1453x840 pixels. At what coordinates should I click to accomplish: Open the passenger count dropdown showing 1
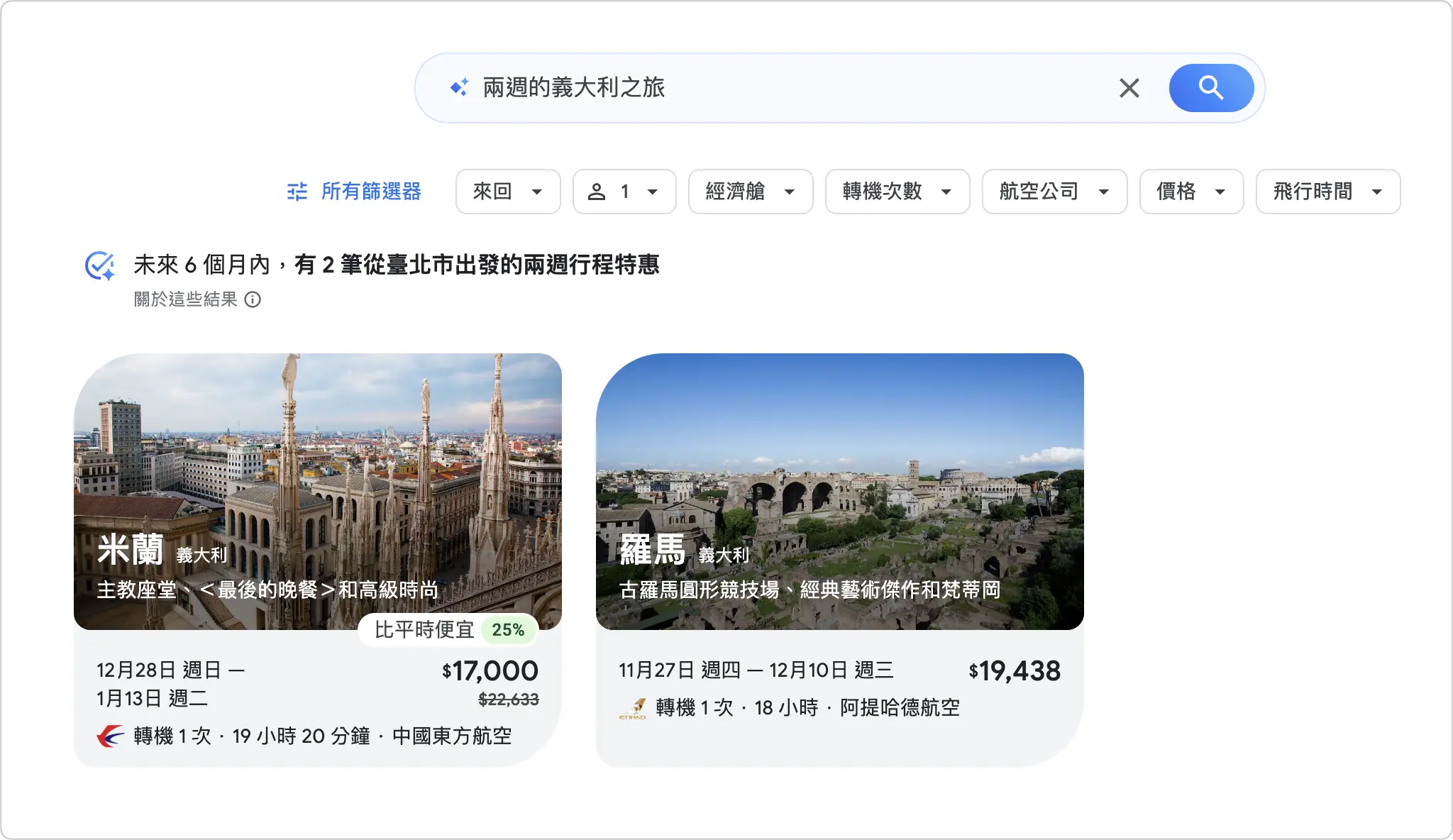pos(624,191)
